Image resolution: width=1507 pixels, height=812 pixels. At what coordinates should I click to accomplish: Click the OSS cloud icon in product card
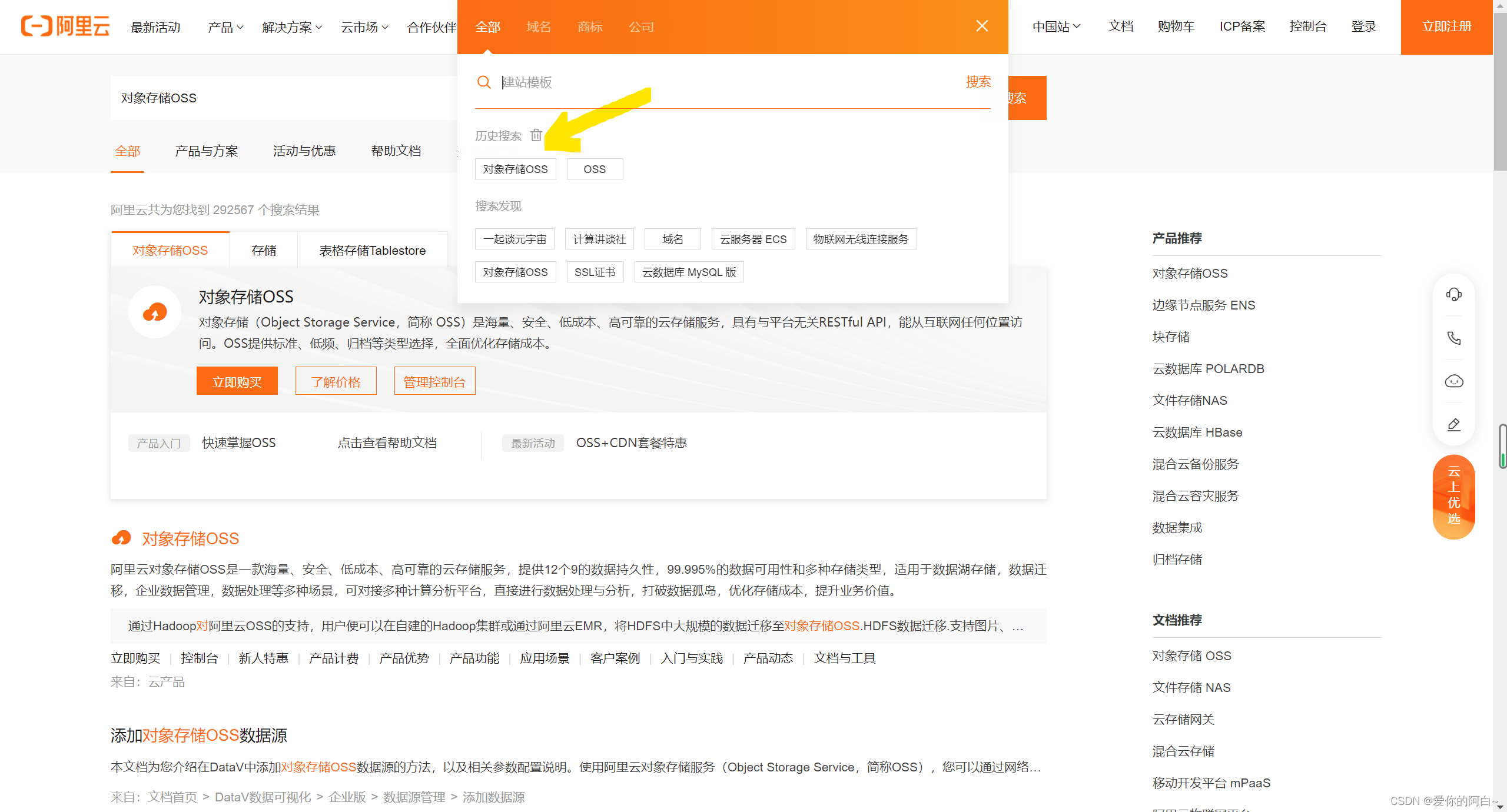[x=155, y=312]
